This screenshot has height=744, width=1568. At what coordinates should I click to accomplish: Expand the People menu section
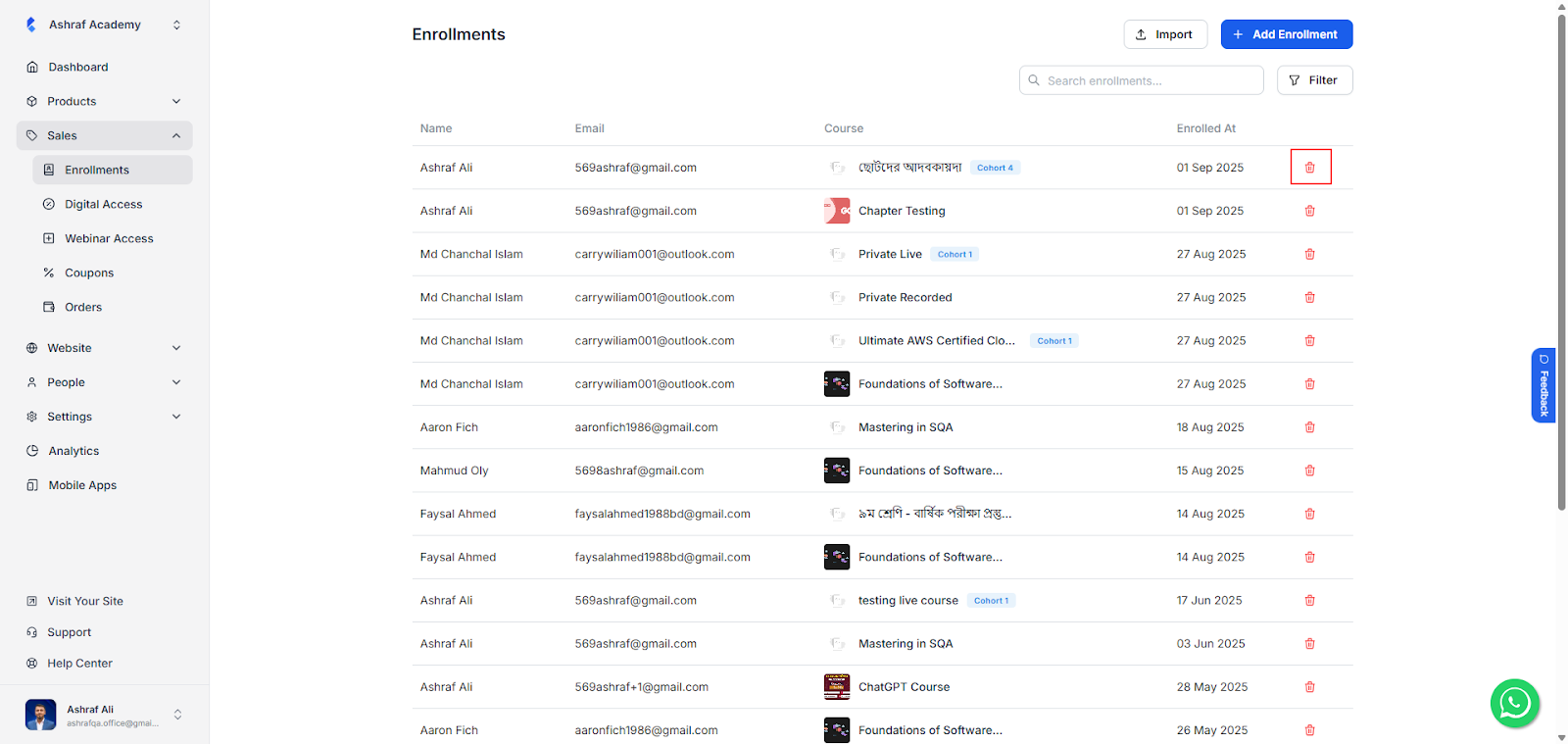click(176, 382)
